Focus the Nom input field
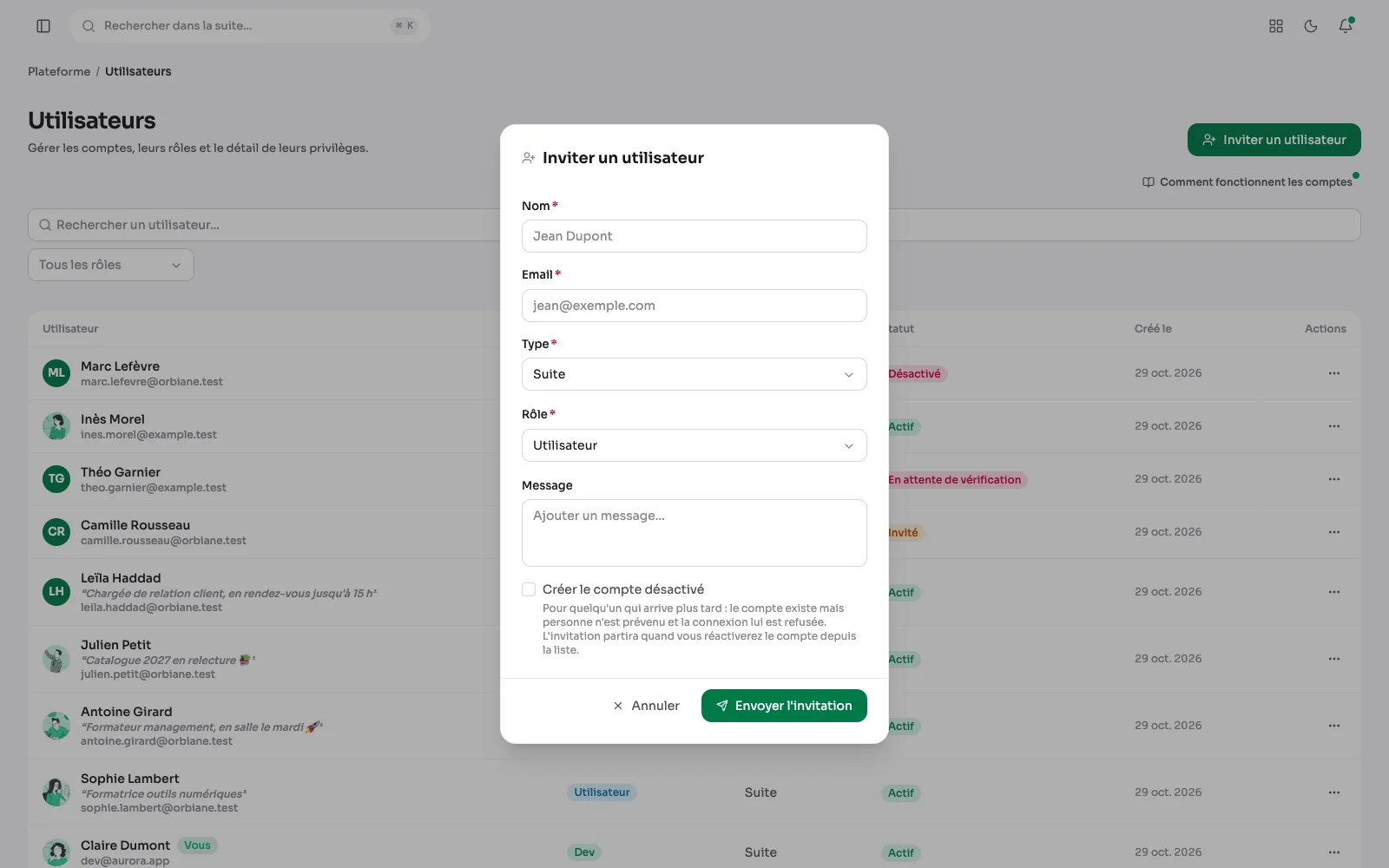This screenshot has height=868, width=1389. pos(694,236)
